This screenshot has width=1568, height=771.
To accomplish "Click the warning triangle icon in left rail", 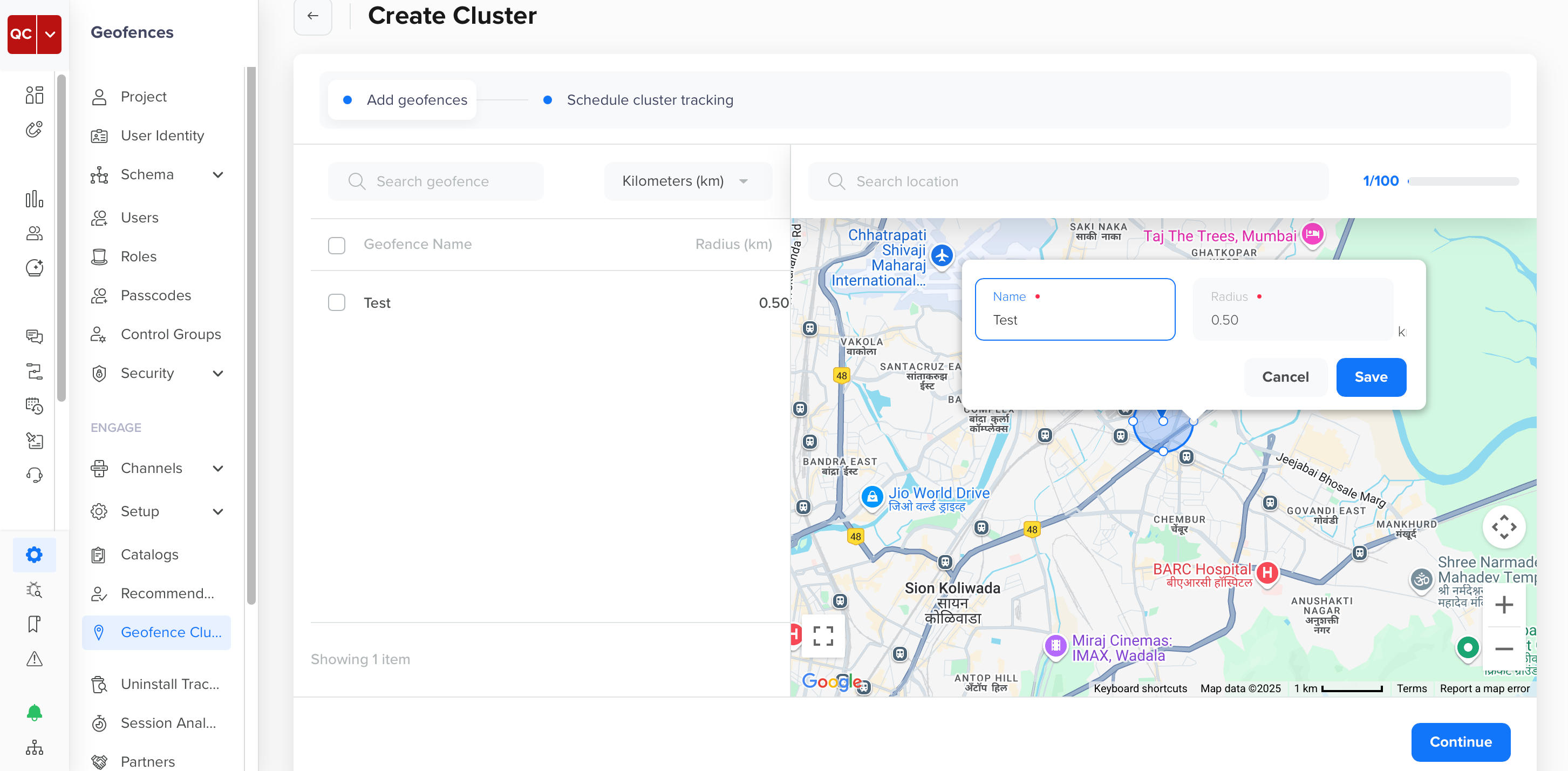I will [x=34, y=658].
